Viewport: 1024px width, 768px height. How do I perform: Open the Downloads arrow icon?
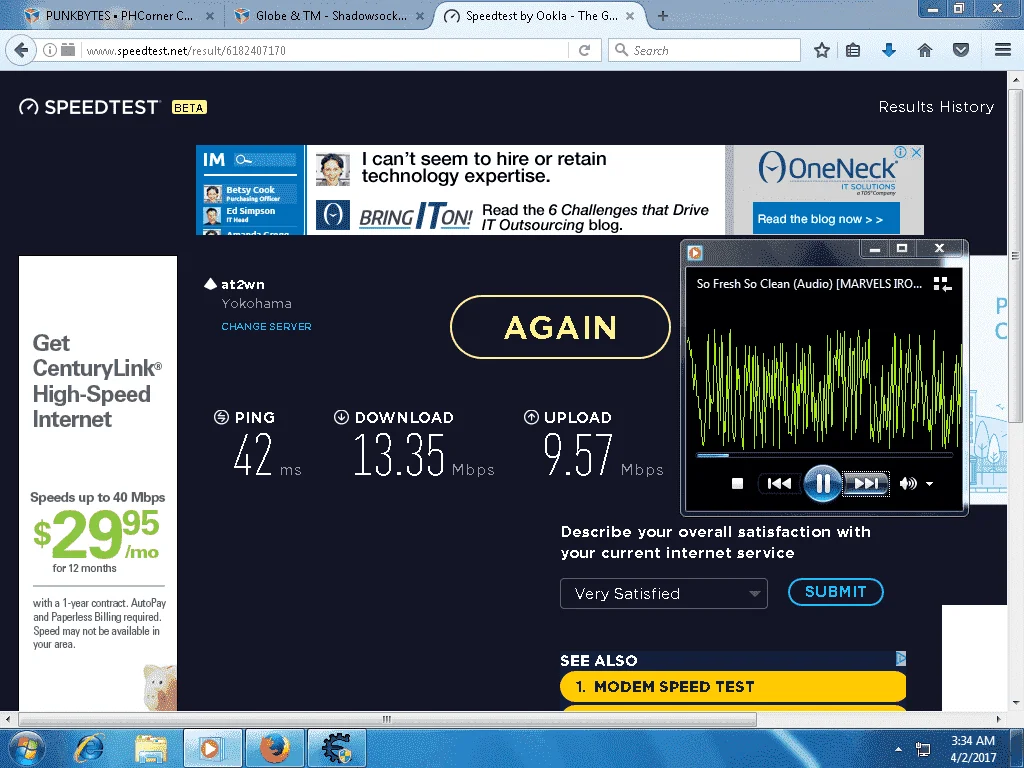tap(889, 50)
